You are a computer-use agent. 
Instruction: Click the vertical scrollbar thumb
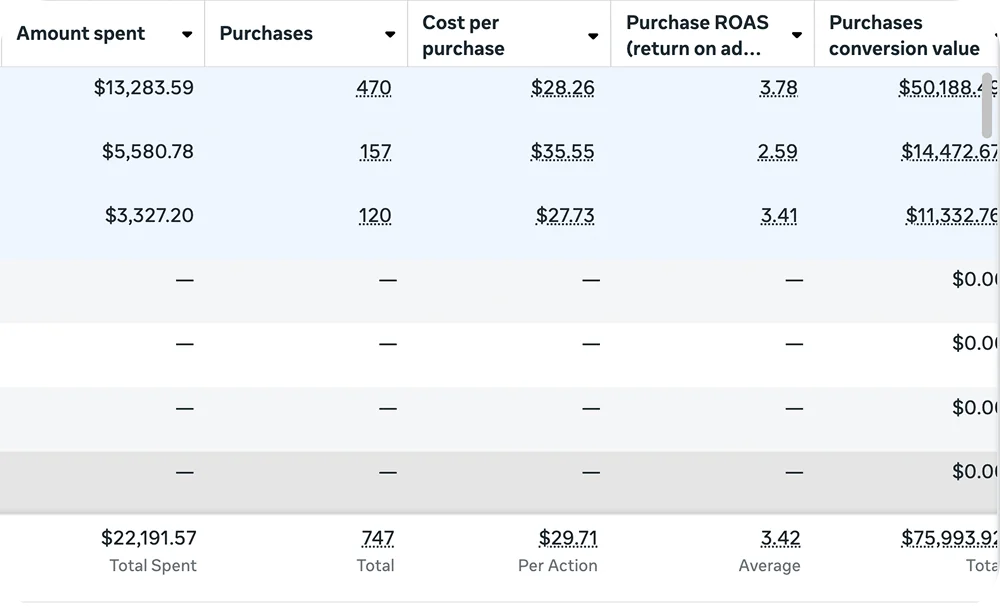coord(987,105)
